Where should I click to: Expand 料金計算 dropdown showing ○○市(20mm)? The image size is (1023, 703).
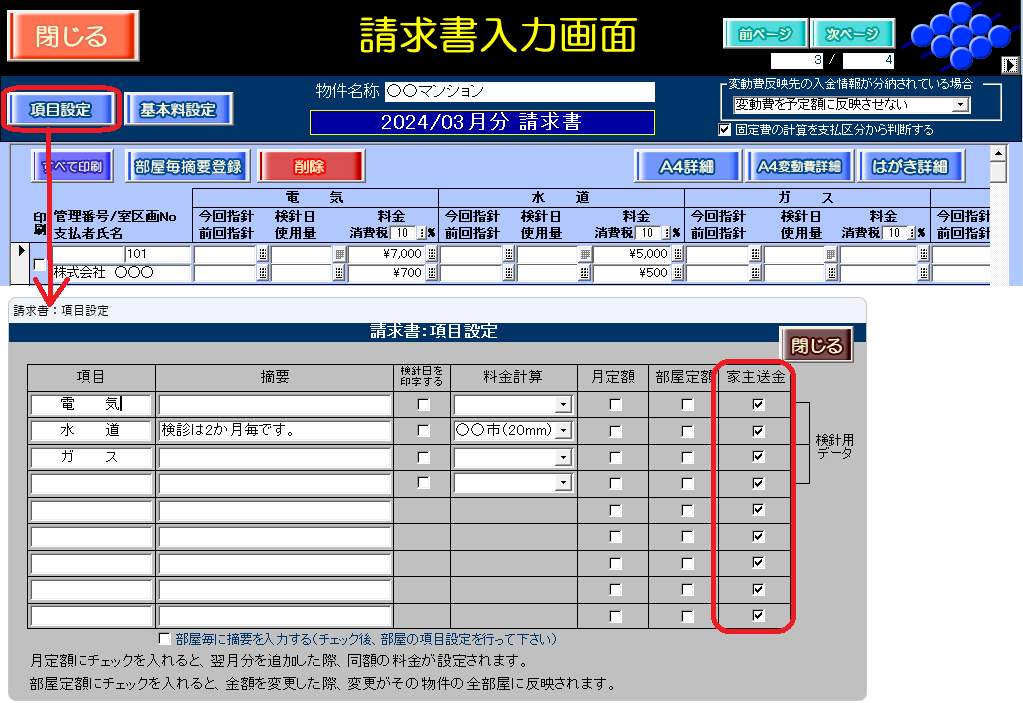(x=563, y=431)
